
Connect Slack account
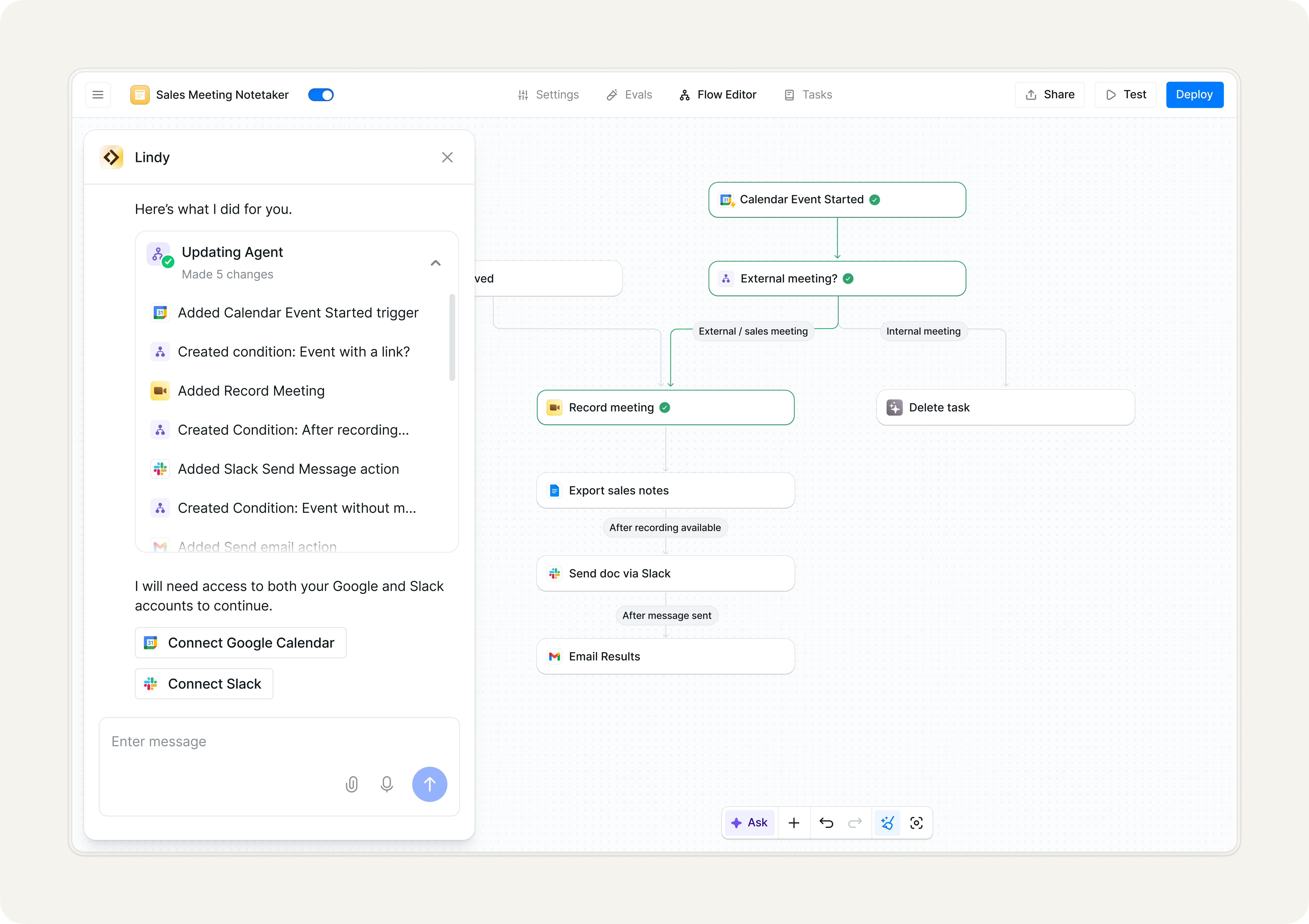204,684
